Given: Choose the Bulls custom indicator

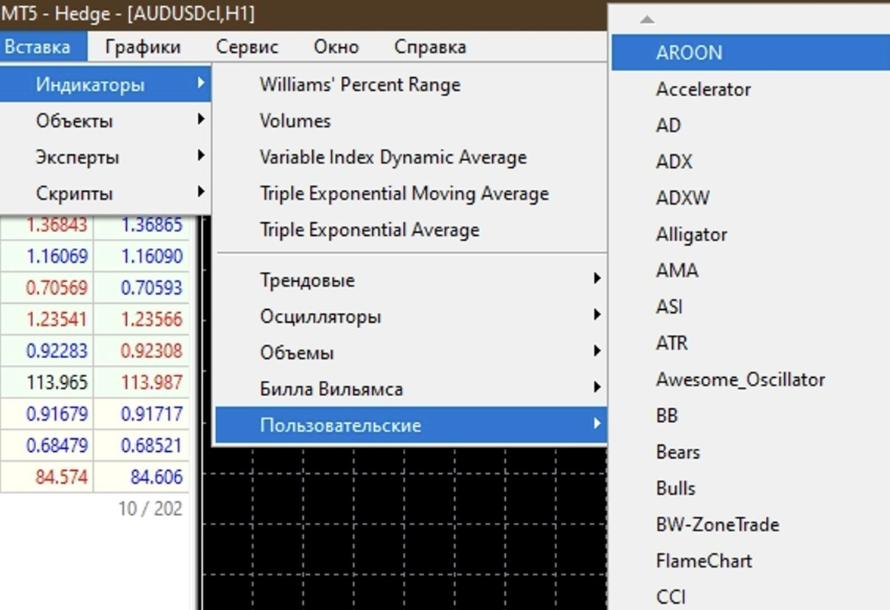Looking at the screenshot, I should (750, 489).
